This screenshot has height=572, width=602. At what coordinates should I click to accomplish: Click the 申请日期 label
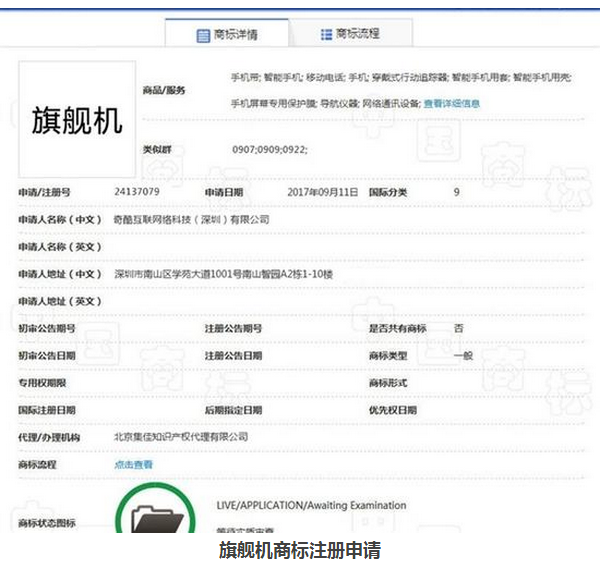[x=224, y=192]
